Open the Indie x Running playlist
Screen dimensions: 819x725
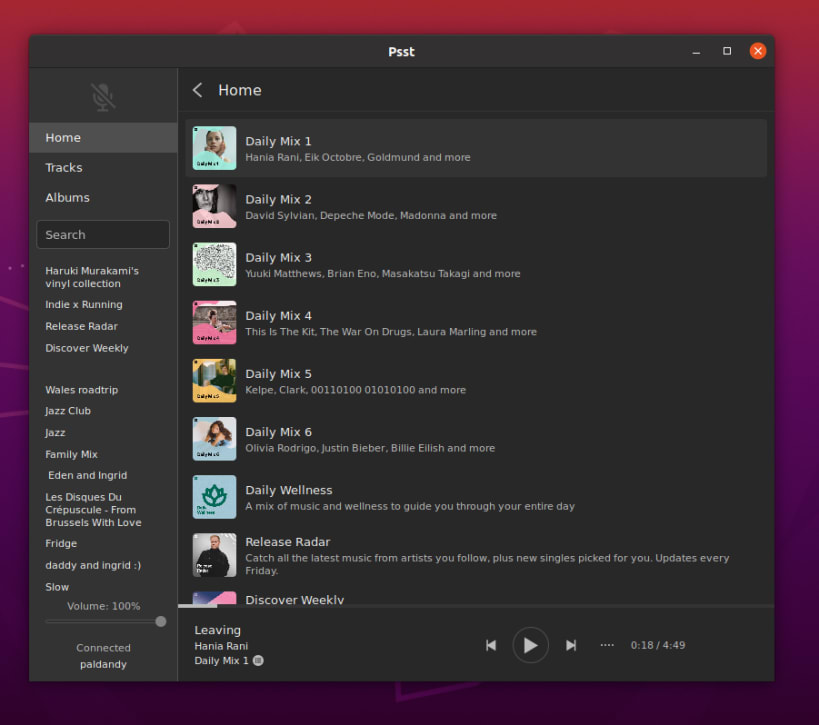point(84,305)
